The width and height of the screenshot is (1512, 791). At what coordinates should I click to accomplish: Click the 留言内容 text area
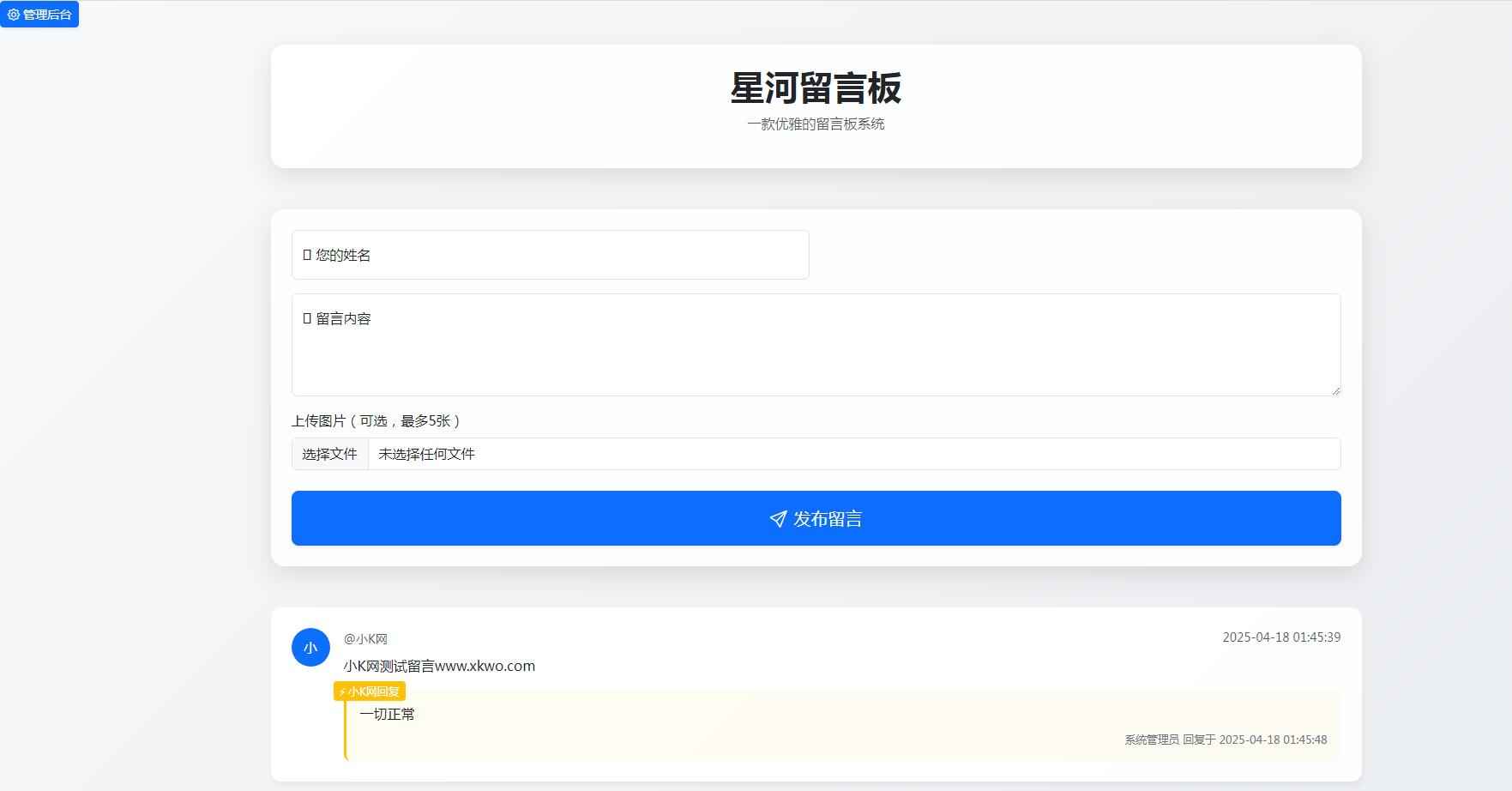815,345
